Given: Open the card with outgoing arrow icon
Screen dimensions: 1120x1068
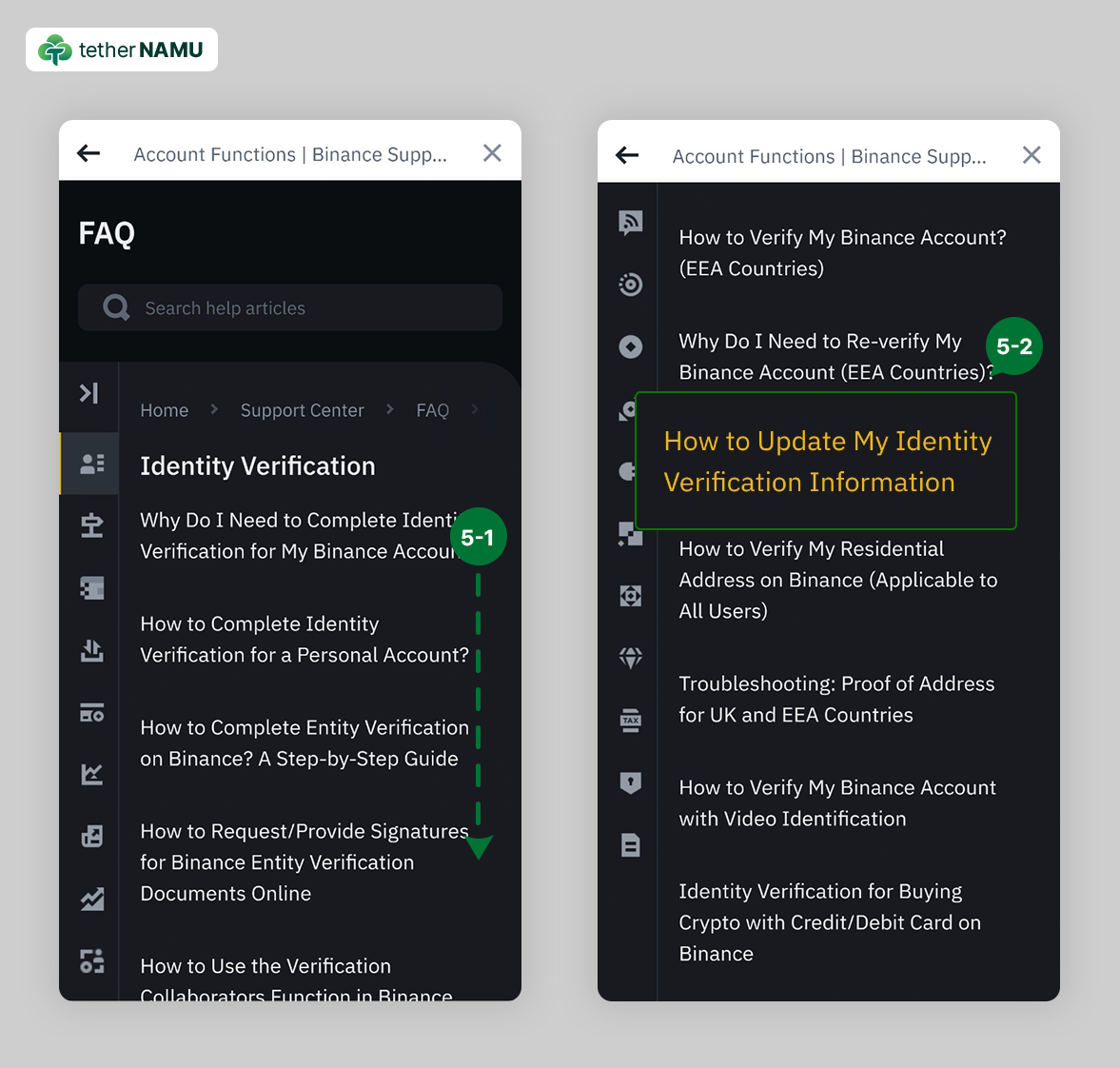Looking at the screenshot, I should pyautogui.click(x=91, y=836).
